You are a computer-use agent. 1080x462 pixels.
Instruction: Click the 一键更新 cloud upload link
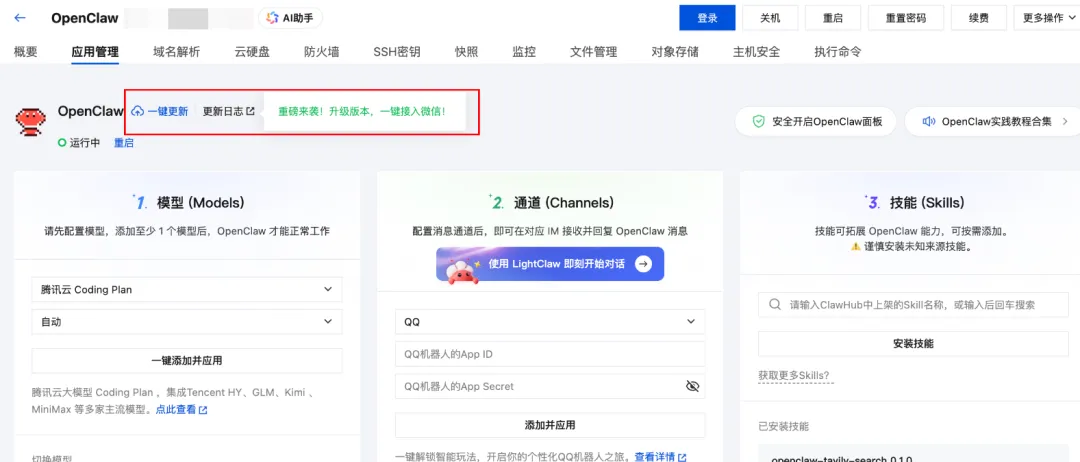[x=159, y=111]
